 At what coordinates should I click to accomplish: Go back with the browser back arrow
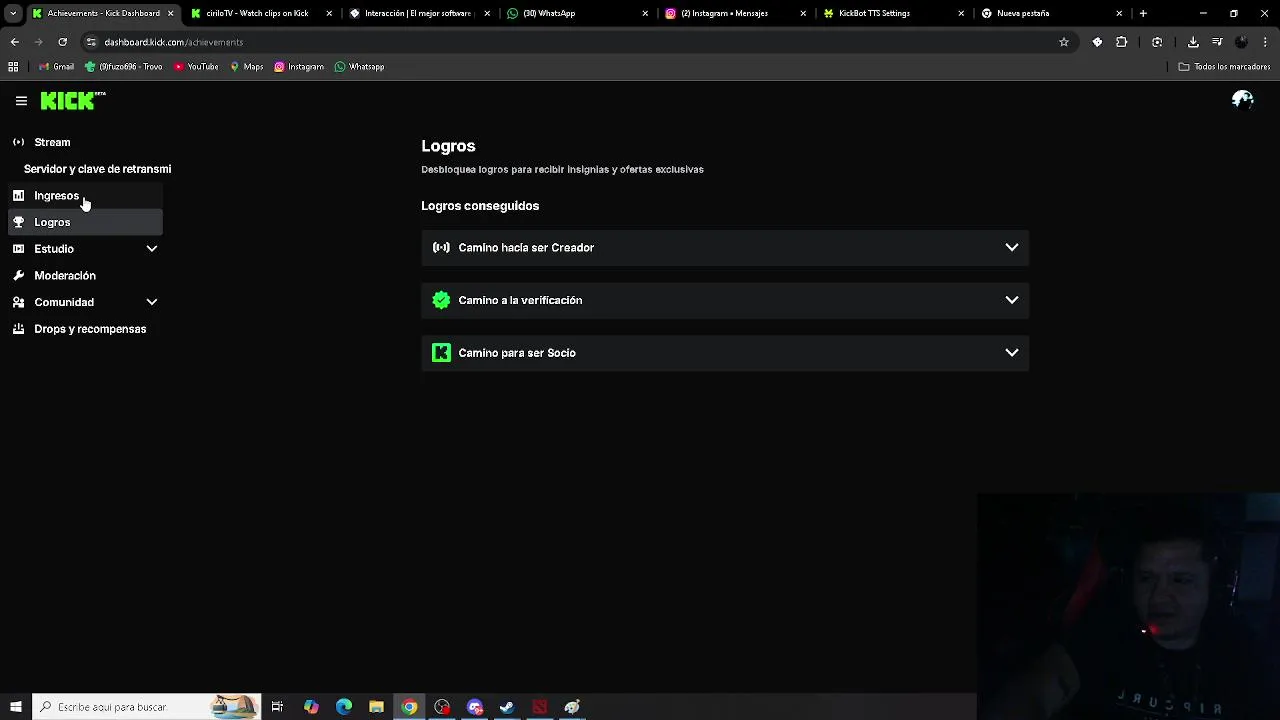14,42
